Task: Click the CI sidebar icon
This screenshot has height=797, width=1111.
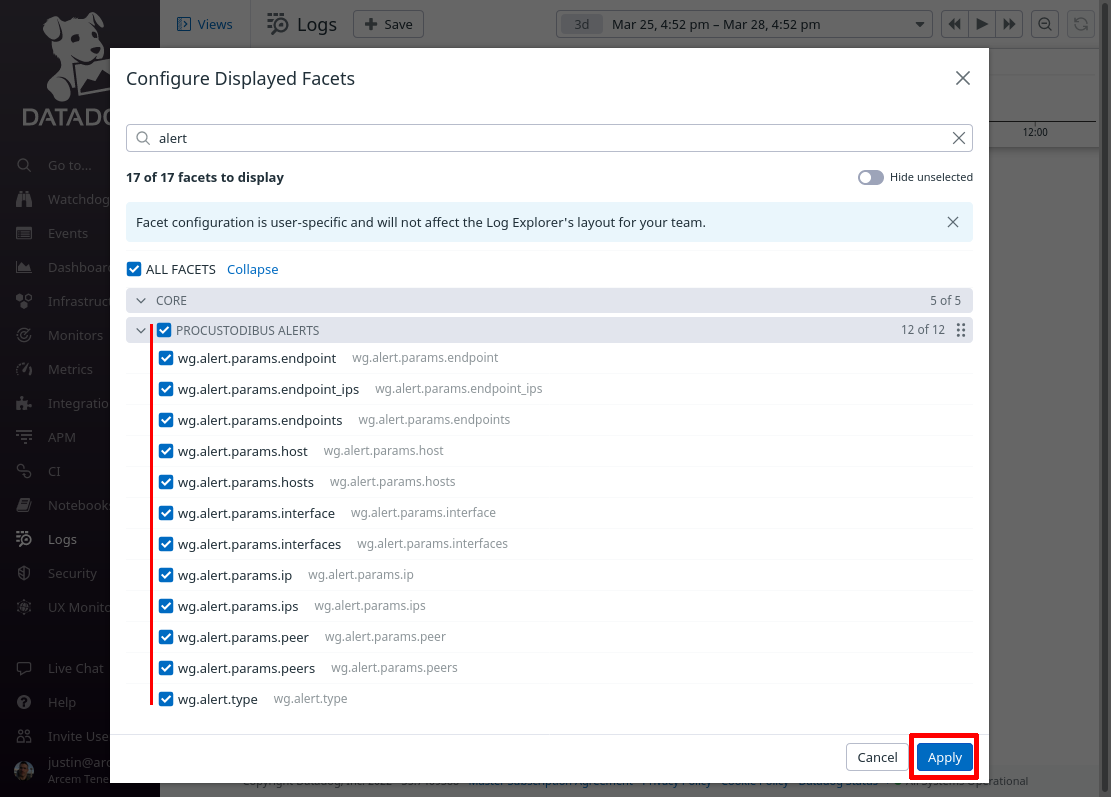Action: 24,471
